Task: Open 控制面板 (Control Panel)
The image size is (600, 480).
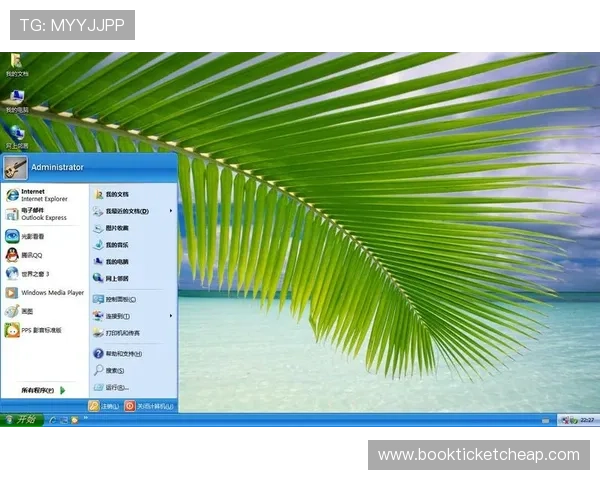Action: (120, 299)
